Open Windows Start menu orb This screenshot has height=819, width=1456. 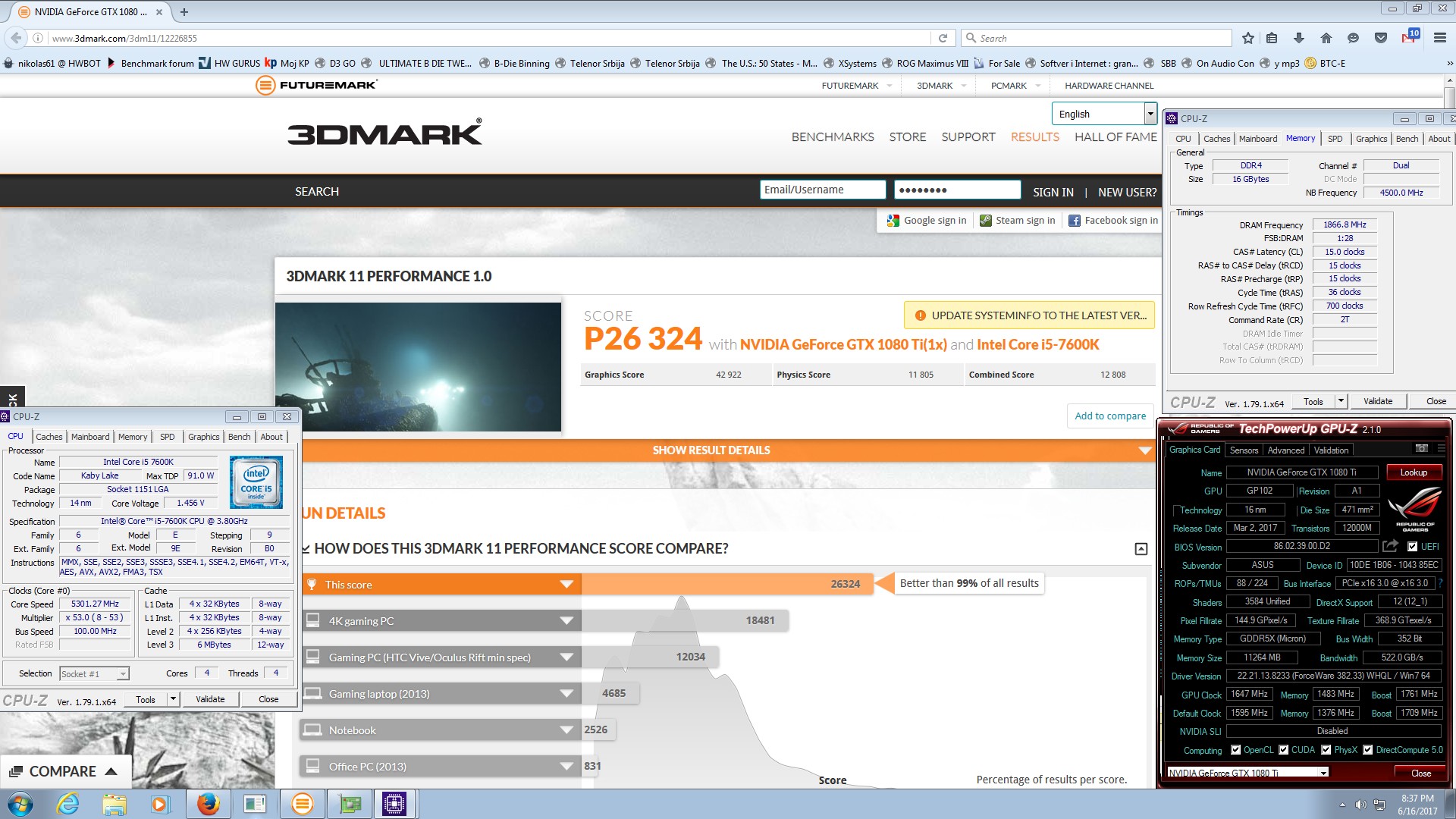(x=20, y=804)
